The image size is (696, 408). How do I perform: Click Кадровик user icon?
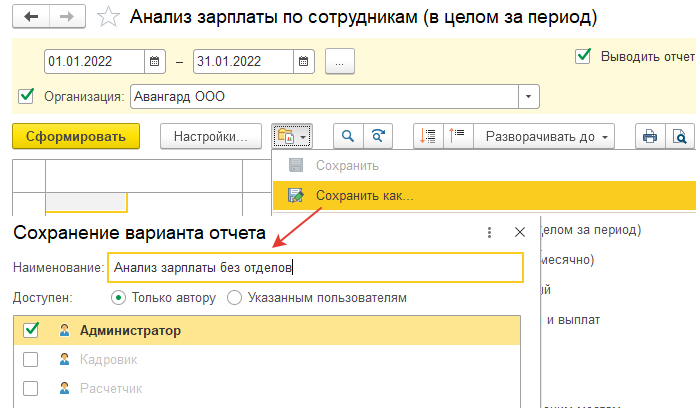64,359
